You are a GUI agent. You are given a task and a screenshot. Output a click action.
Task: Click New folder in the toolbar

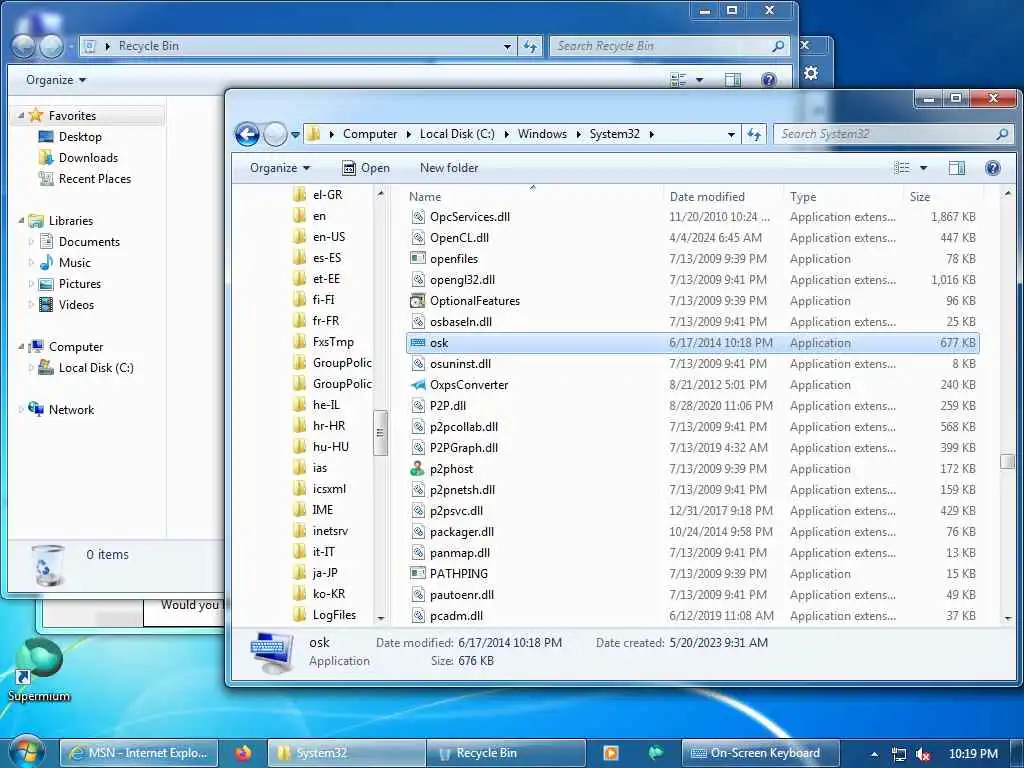coord(449,168)
